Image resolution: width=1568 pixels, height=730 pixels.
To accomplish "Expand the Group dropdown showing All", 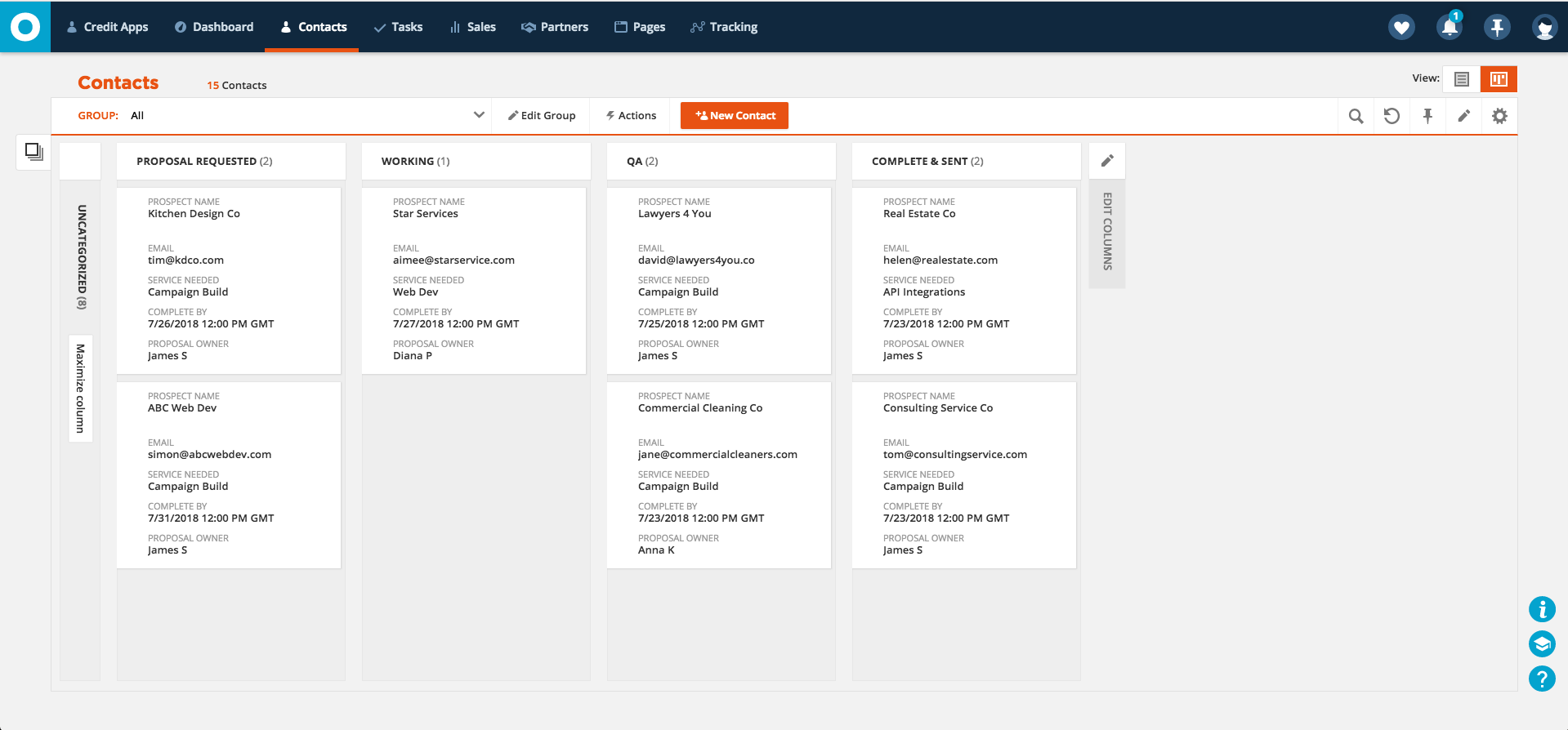I will [479, 115].
